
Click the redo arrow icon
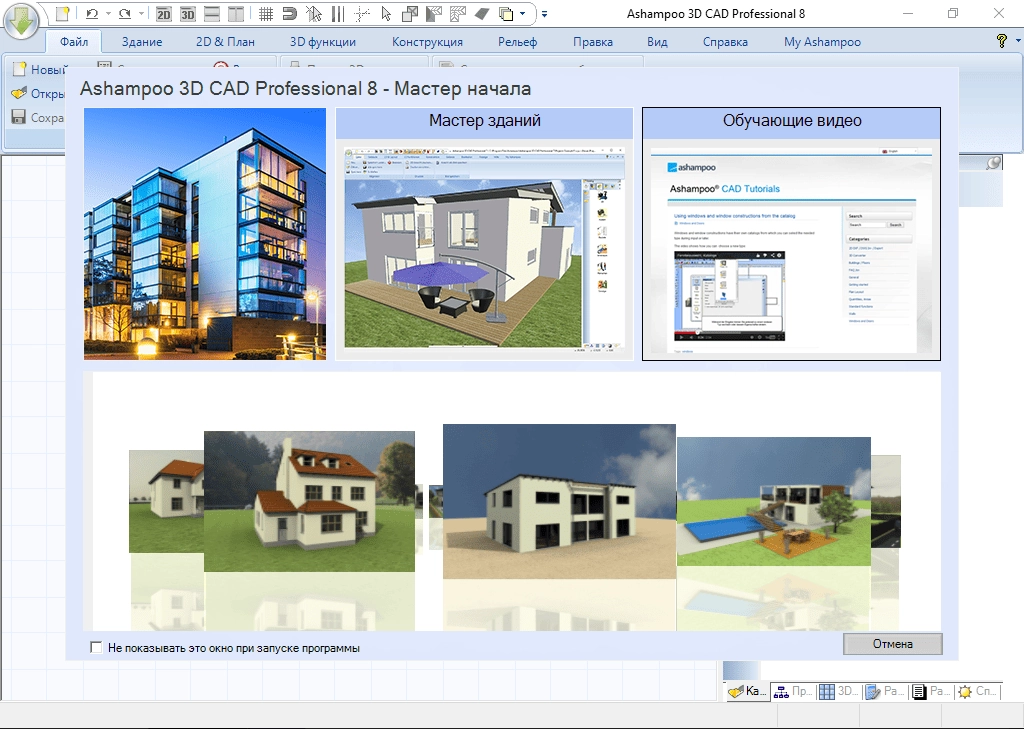pos(125,13)
